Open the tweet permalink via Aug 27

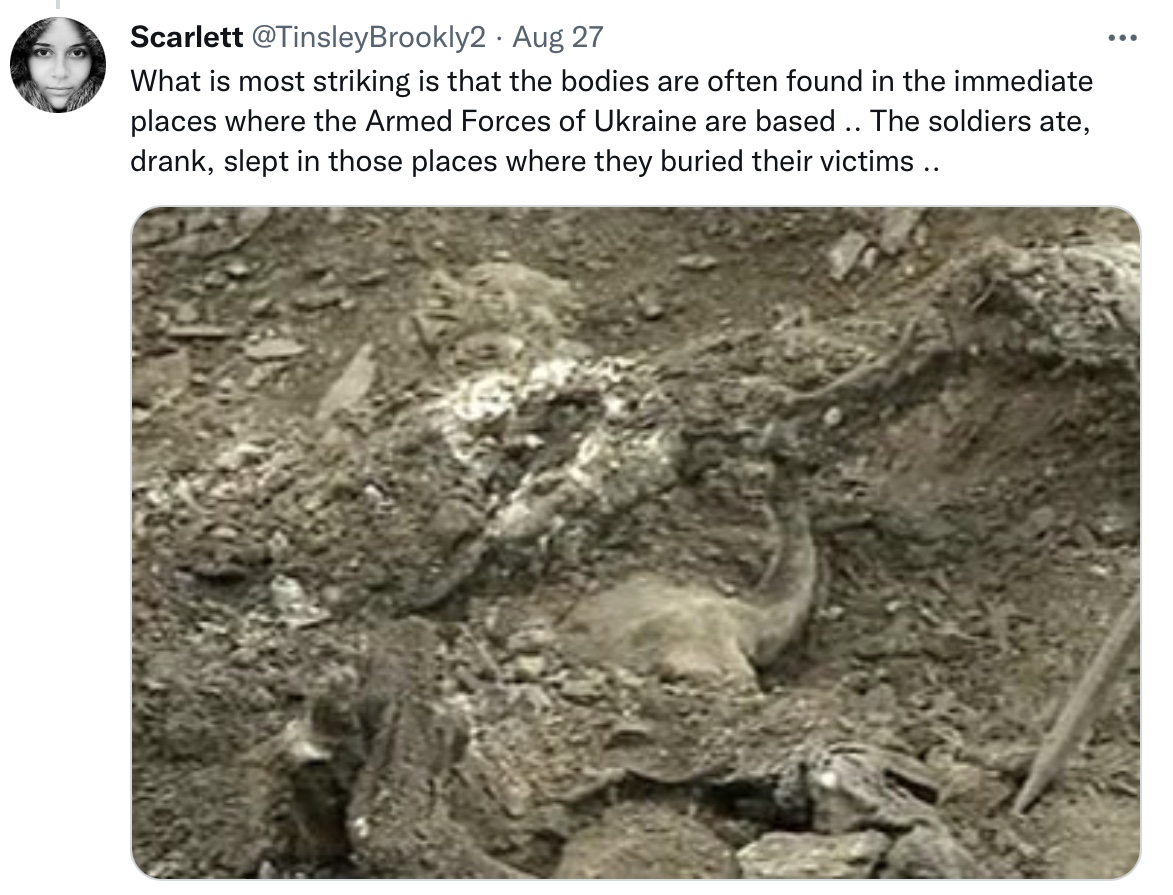tap(557, 37)
